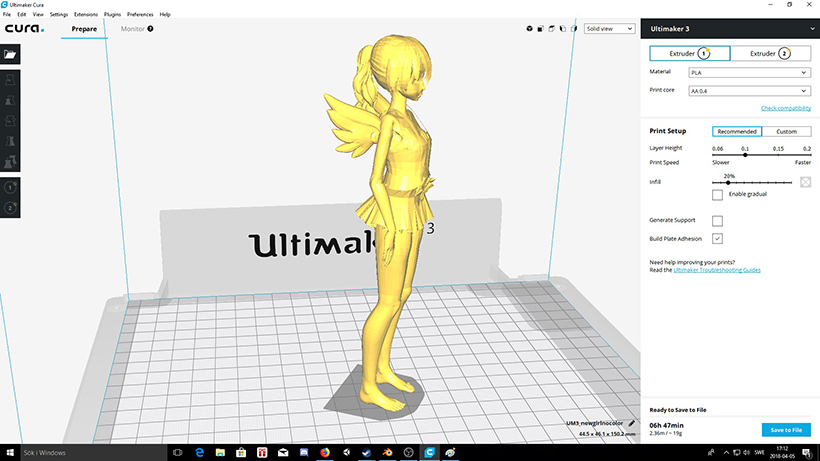Click the 06h 47min print time estimate
This screenshot has width=820, height=461.
666,425
